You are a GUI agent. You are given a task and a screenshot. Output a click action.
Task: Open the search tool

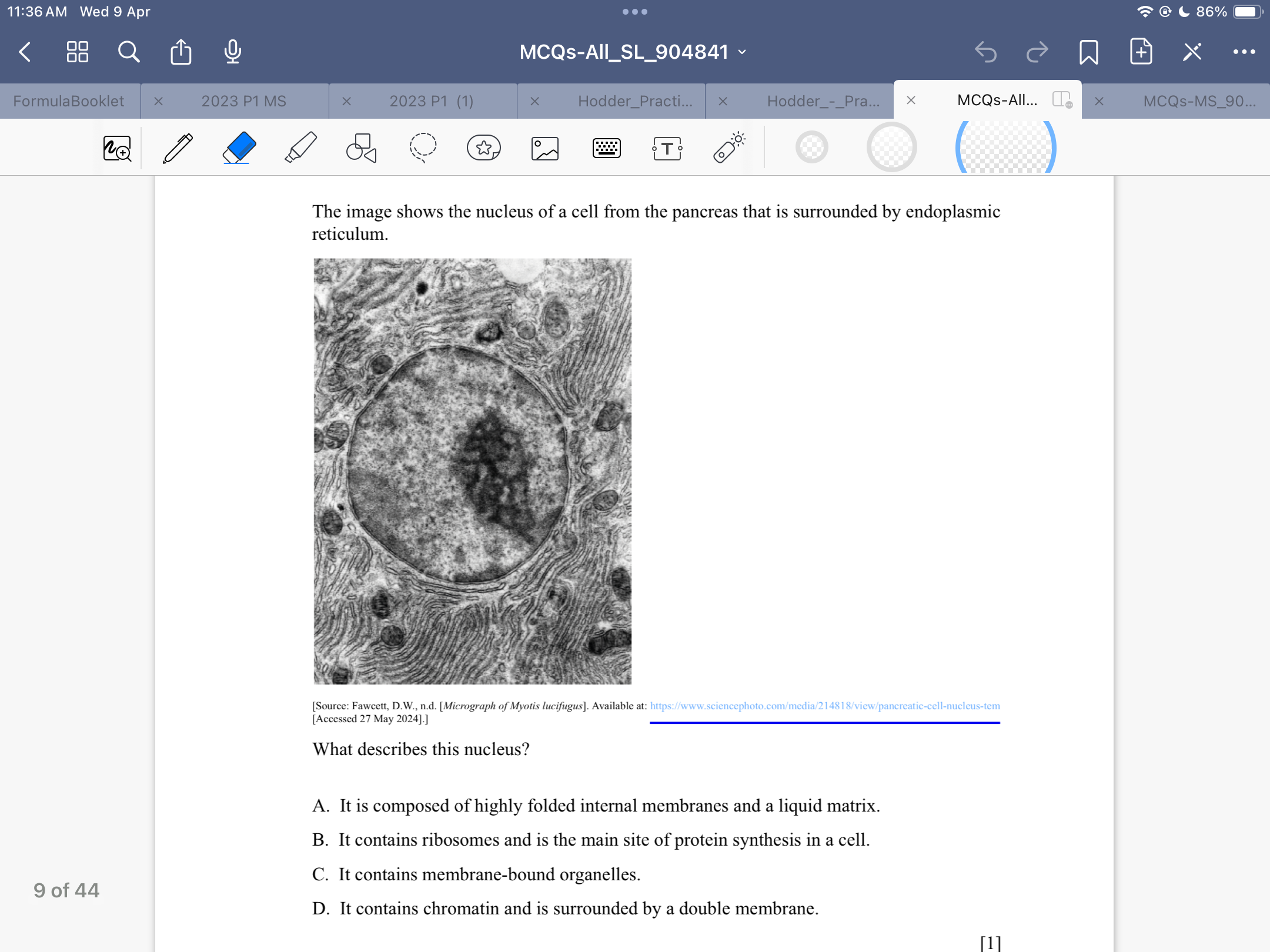click(129, 52)
